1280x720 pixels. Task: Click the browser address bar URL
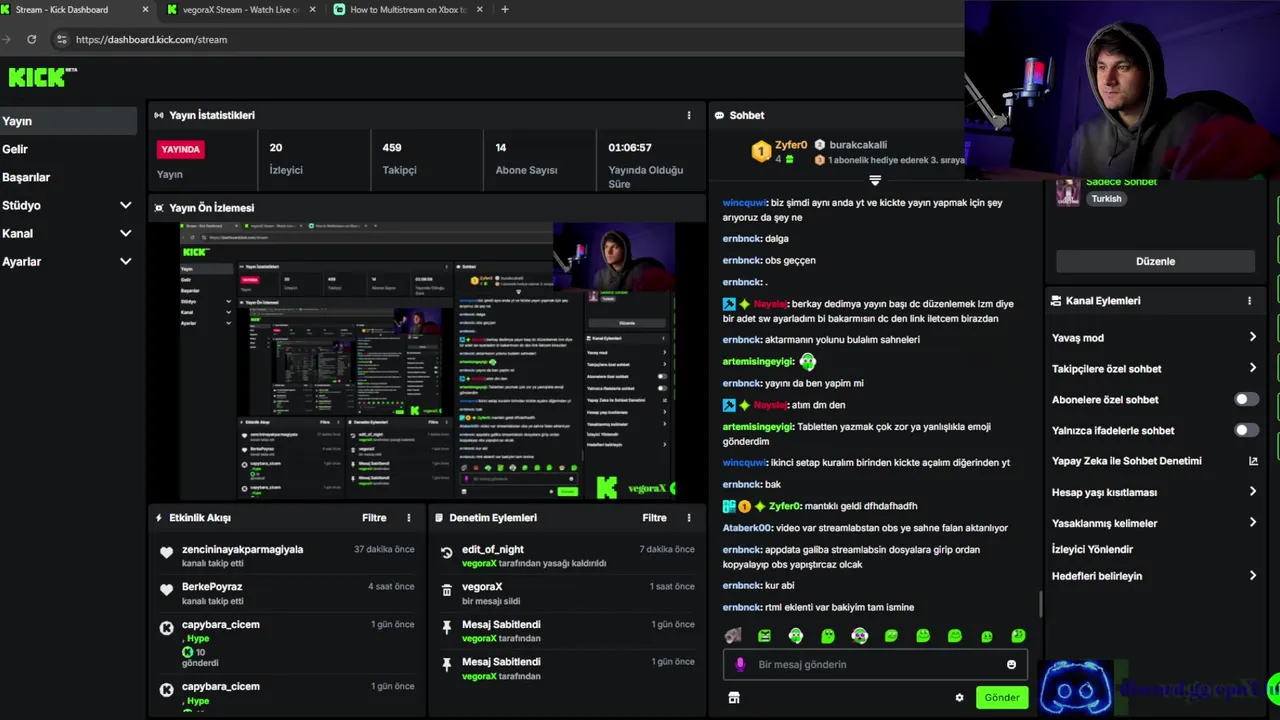pos(151,39)
